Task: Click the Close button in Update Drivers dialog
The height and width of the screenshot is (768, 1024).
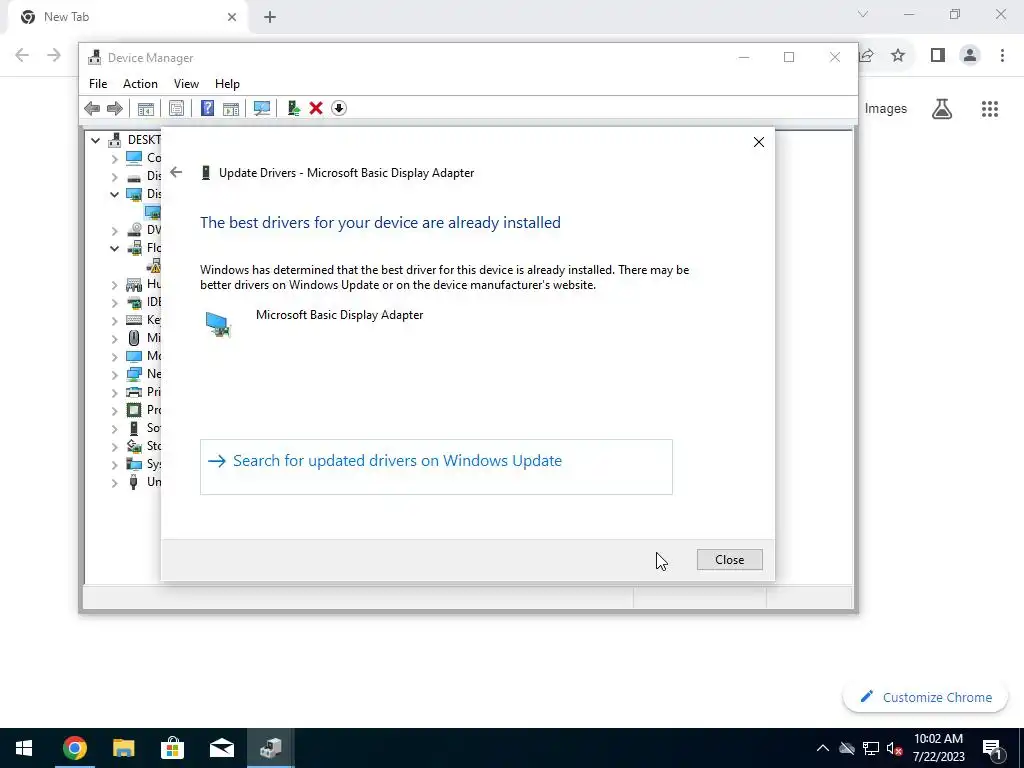Action: (729, 560)
